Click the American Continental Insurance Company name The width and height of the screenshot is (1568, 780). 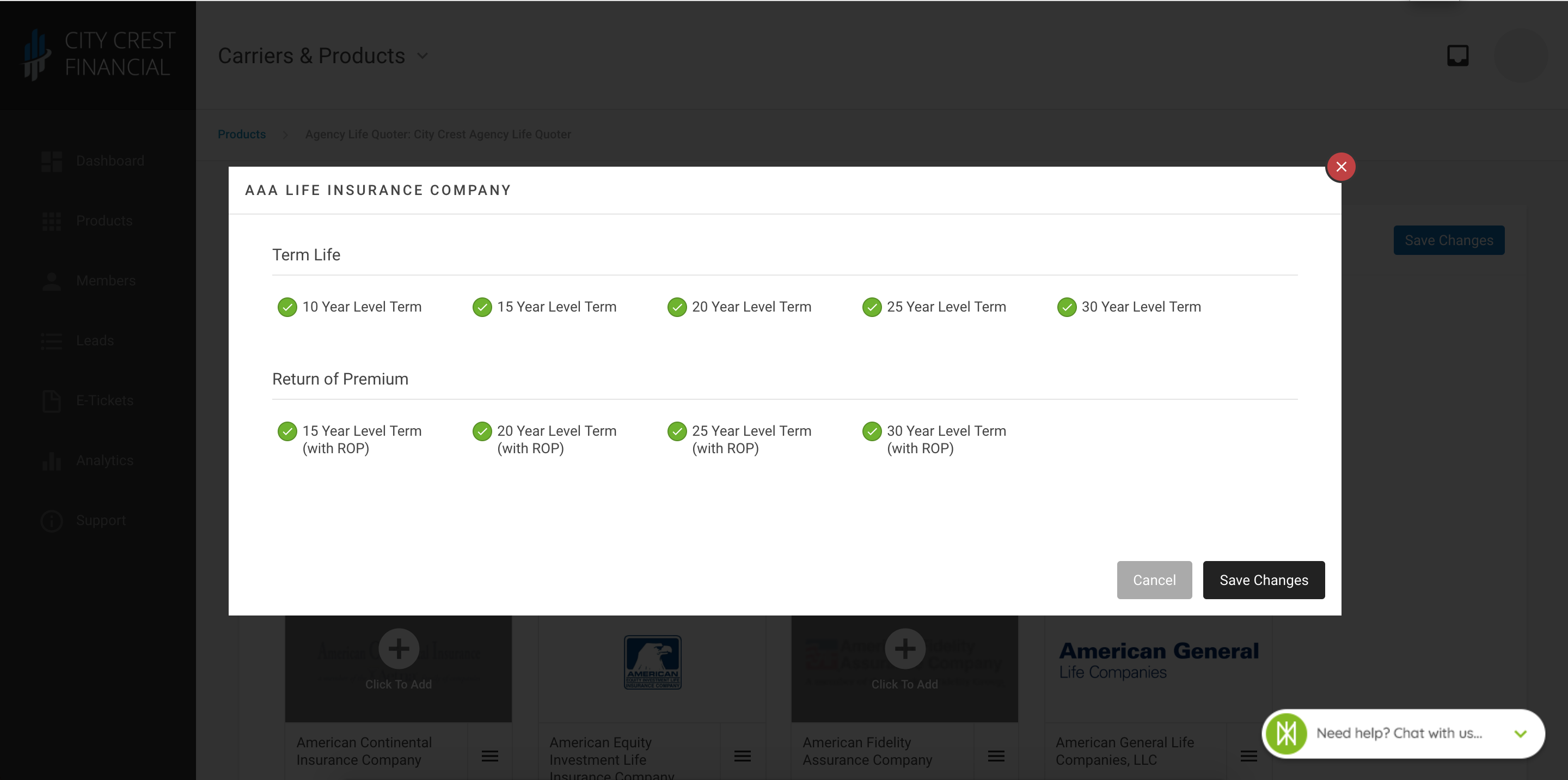pos(364,751)
